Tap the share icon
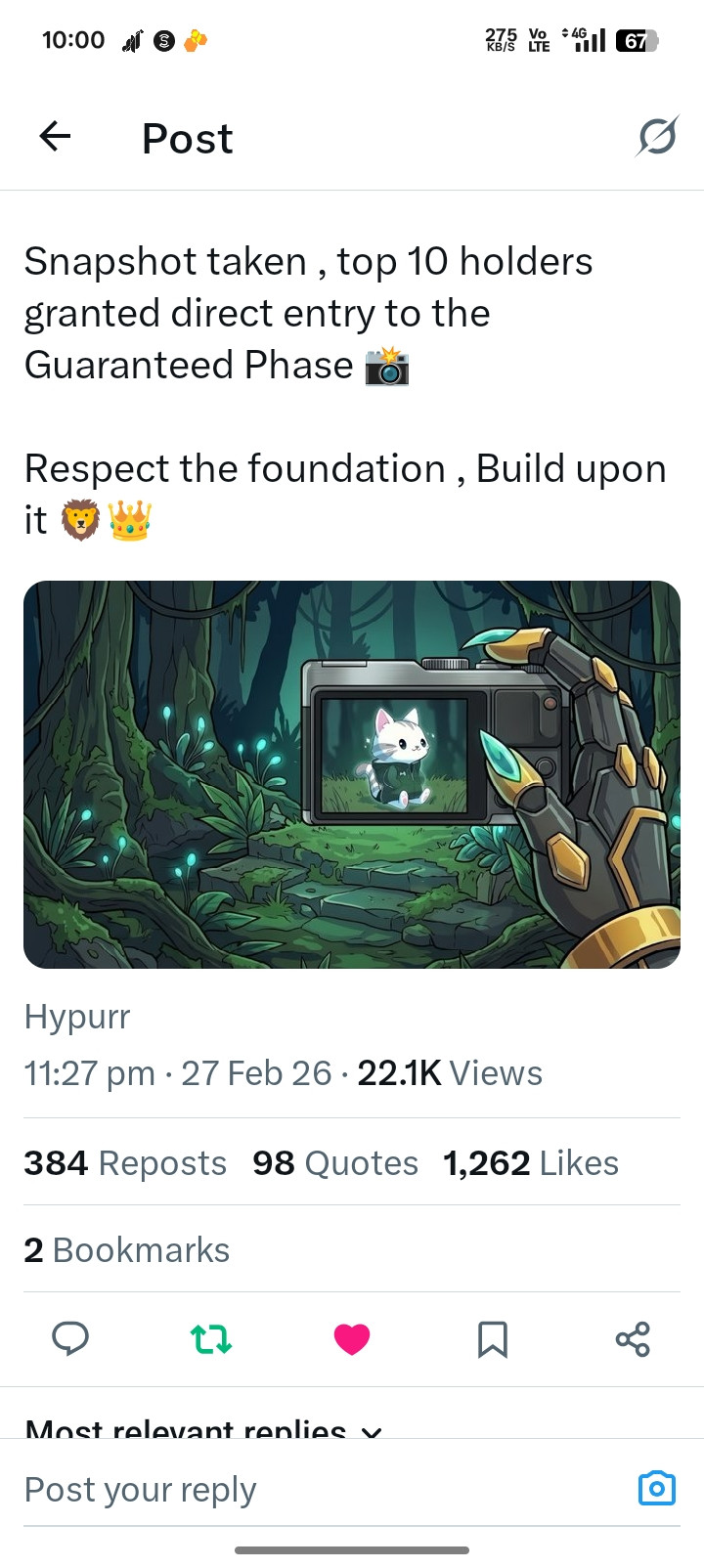The image size is (704, 1568). pos(633,1338)
